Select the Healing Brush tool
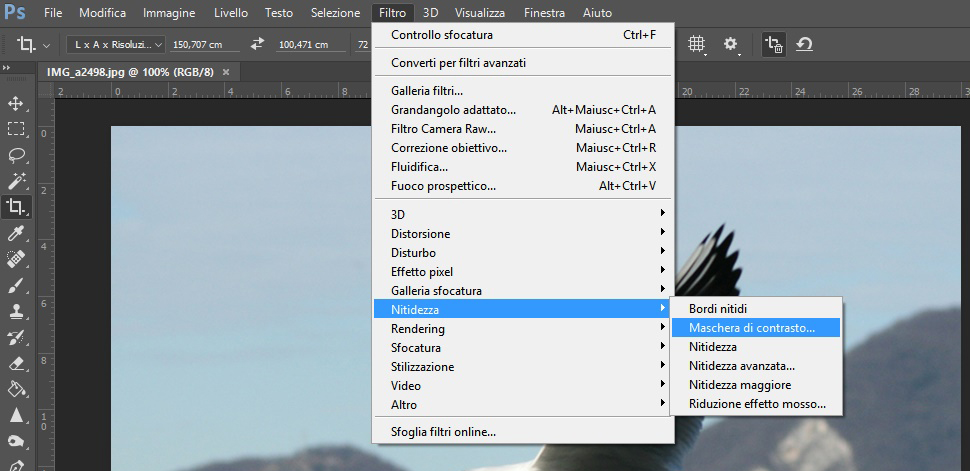The image size is (970, 471). tap(15, 259)
